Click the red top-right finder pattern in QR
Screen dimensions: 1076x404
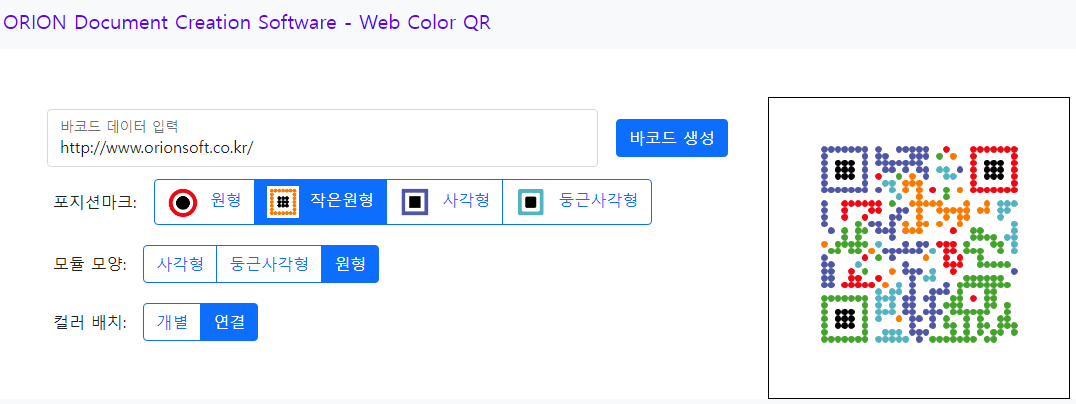[x=993, y=169]
